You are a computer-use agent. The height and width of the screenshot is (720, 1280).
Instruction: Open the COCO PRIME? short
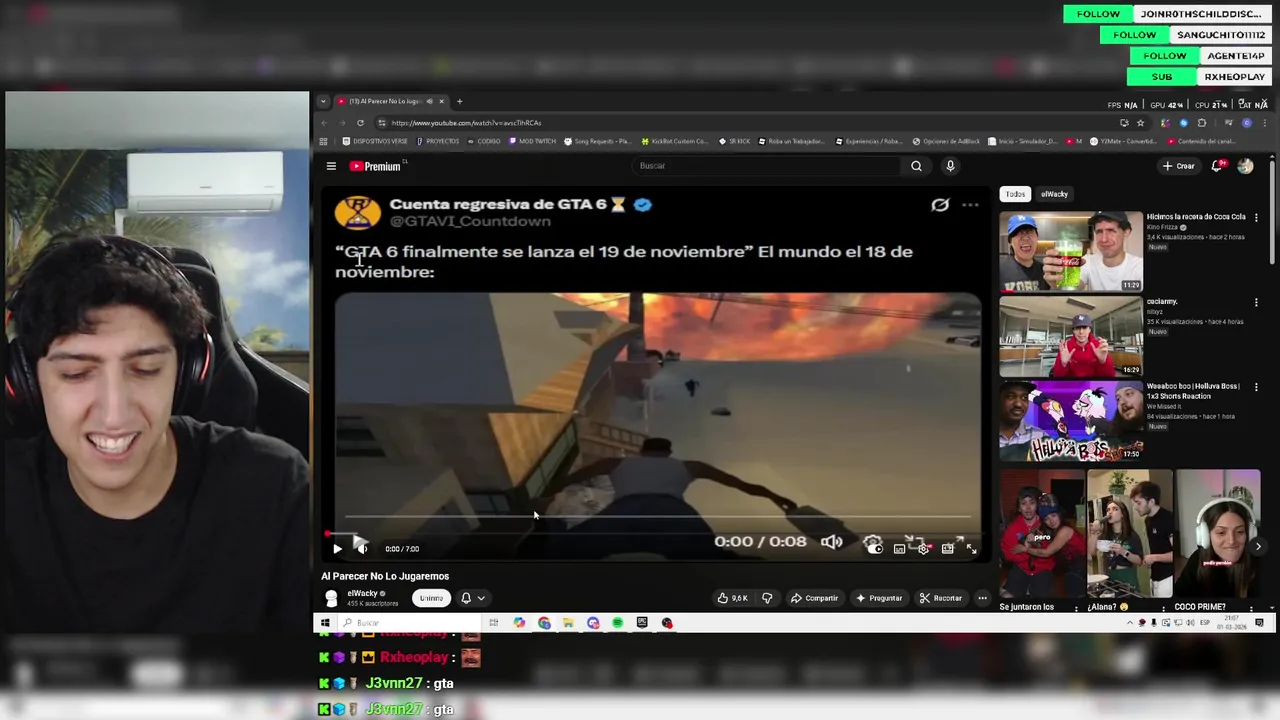pos(1217,534)
